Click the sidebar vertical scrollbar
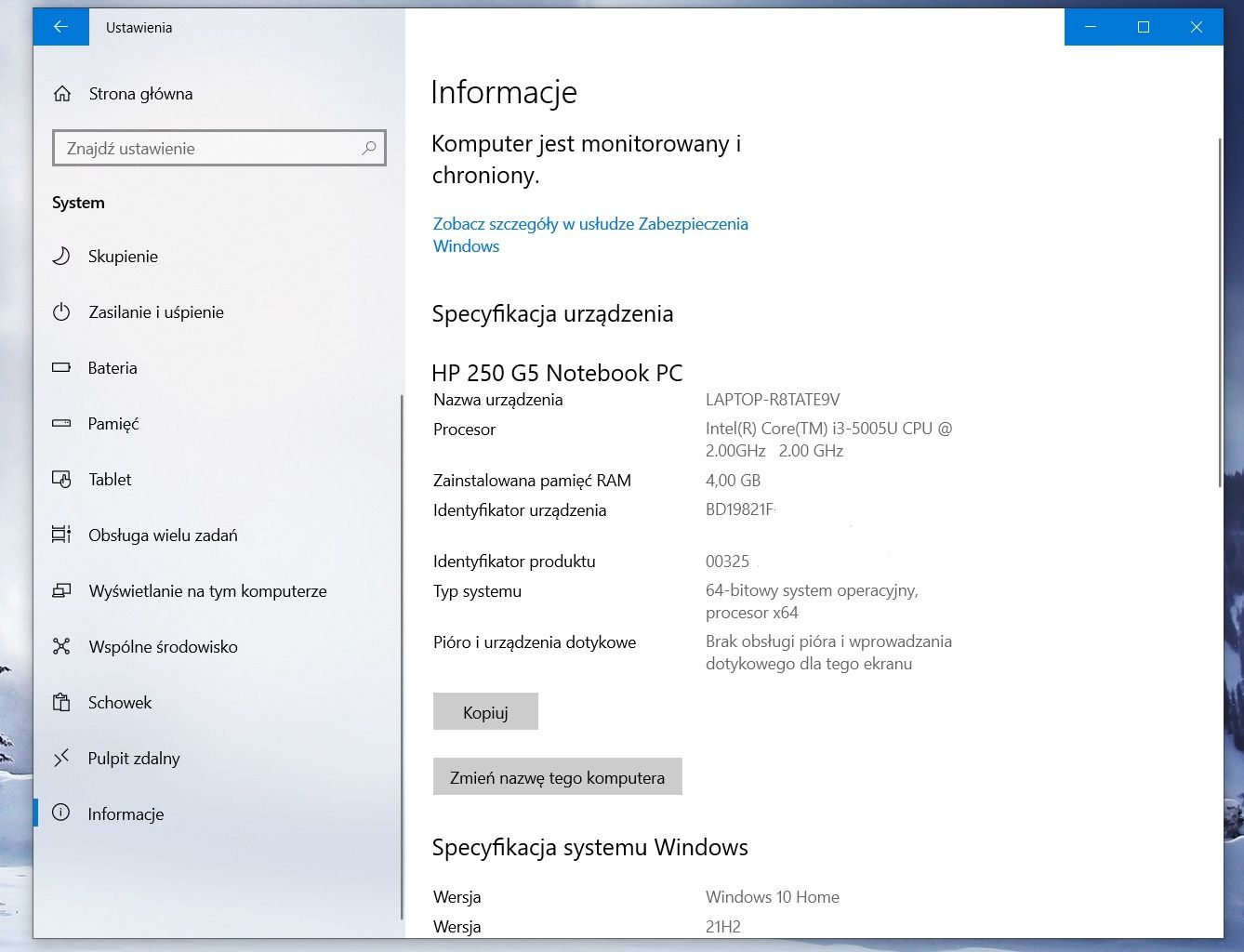Viewport: 1244px width, 952px height. click(x=402, y=657)
